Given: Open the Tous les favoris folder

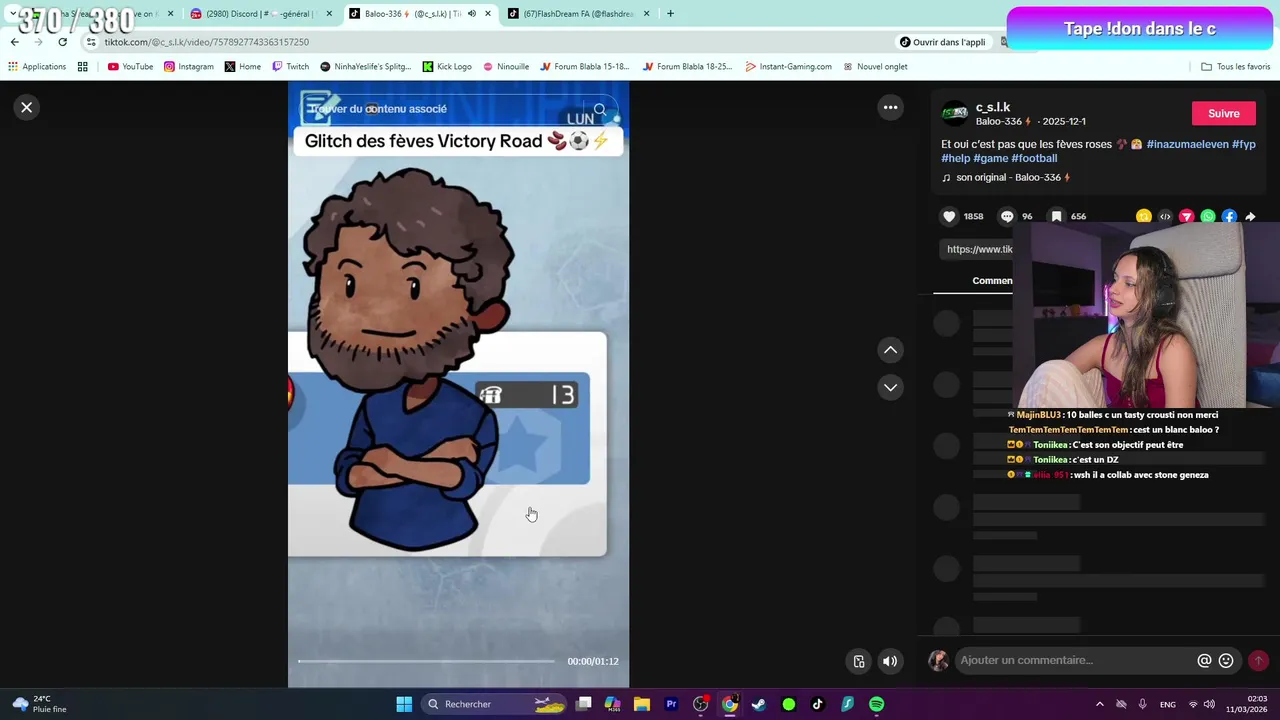Looking at the screenshot, I should coord(1235,67).
